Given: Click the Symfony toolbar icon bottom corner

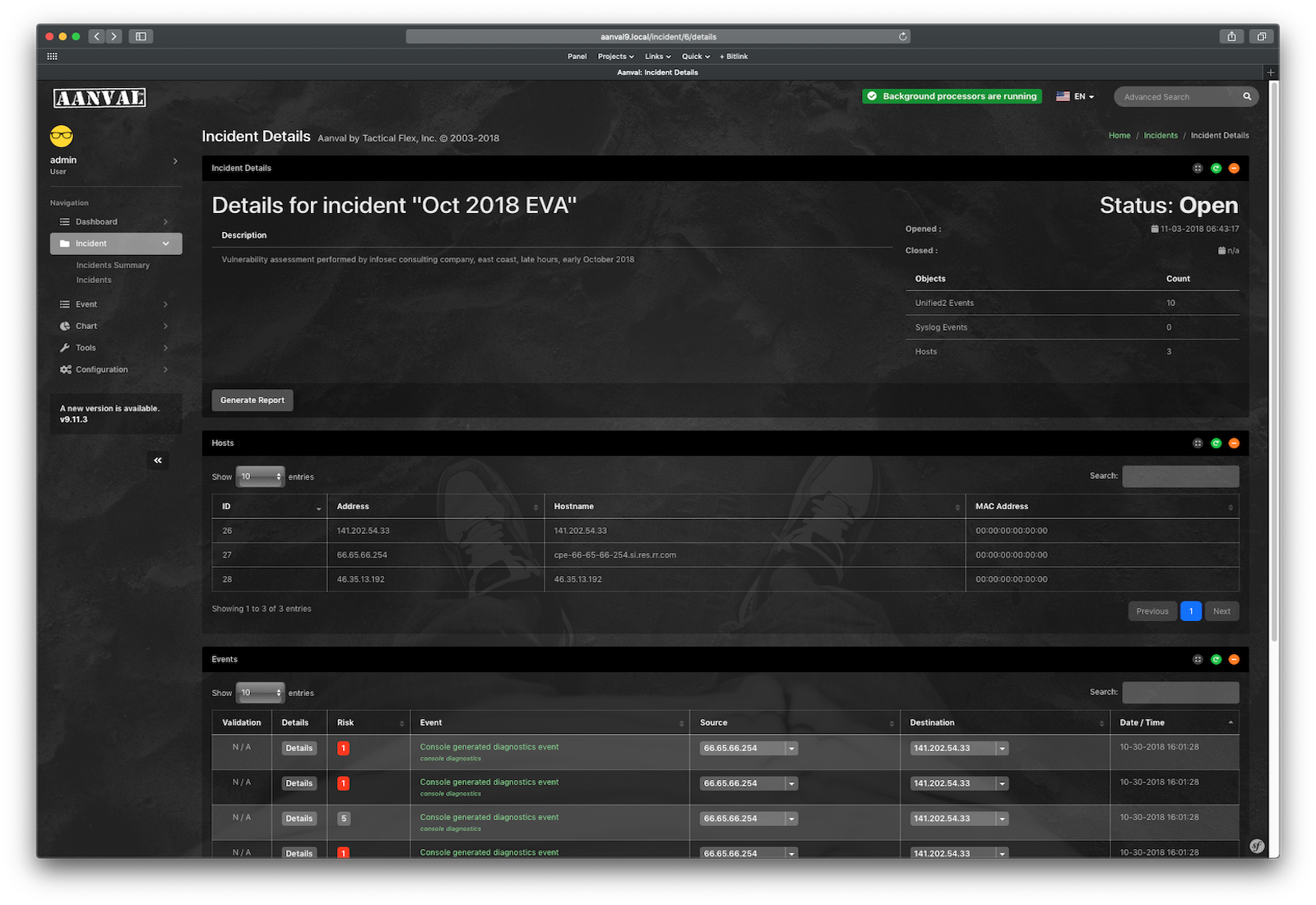Looking at the screenshot, I should (x=1257, y=846).
